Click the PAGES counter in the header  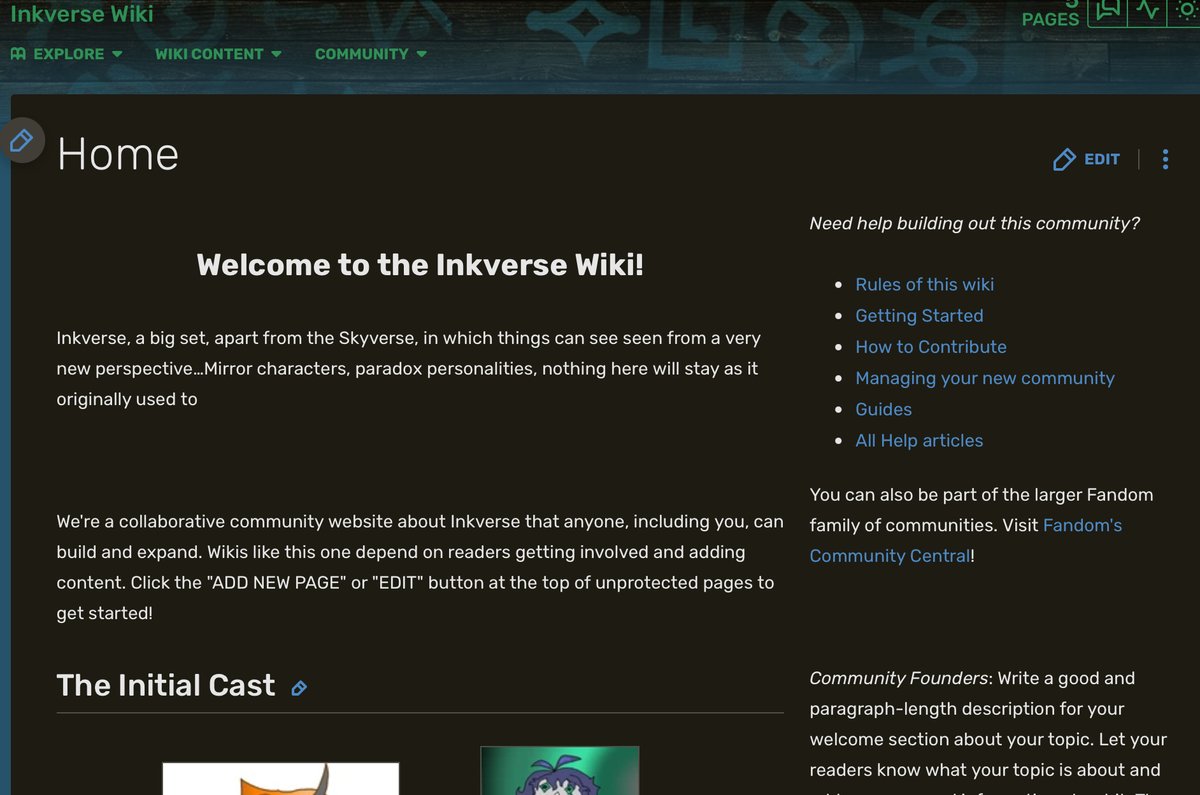1050,14
